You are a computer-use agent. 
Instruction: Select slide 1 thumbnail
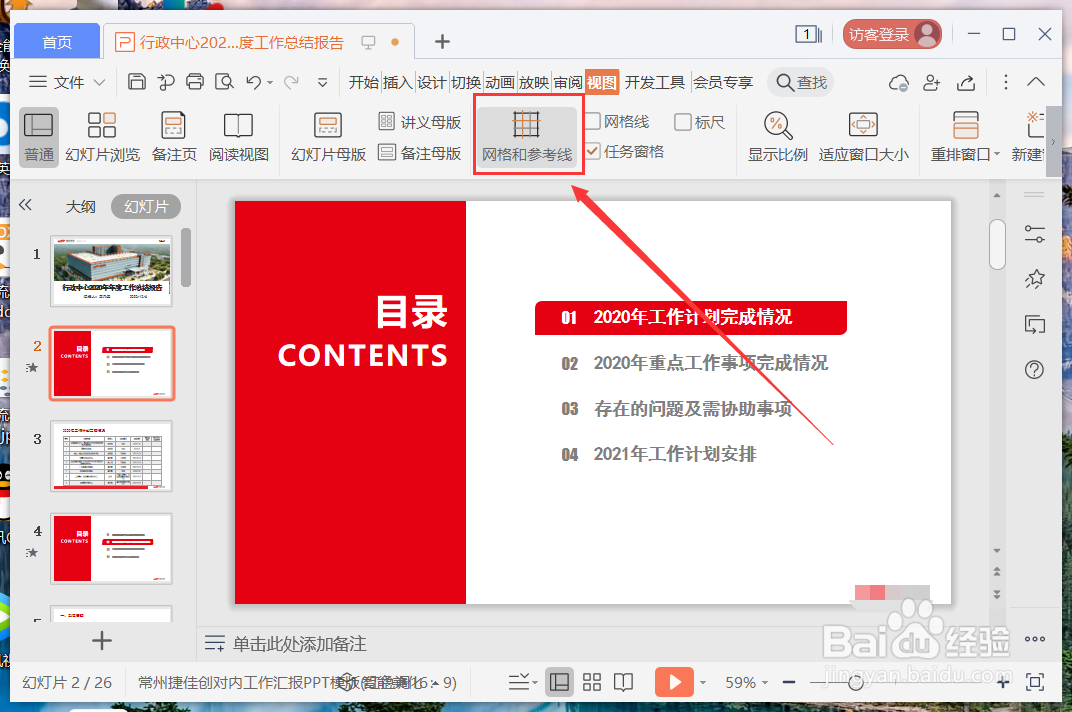pyautogui.click(x=112, y=271)
